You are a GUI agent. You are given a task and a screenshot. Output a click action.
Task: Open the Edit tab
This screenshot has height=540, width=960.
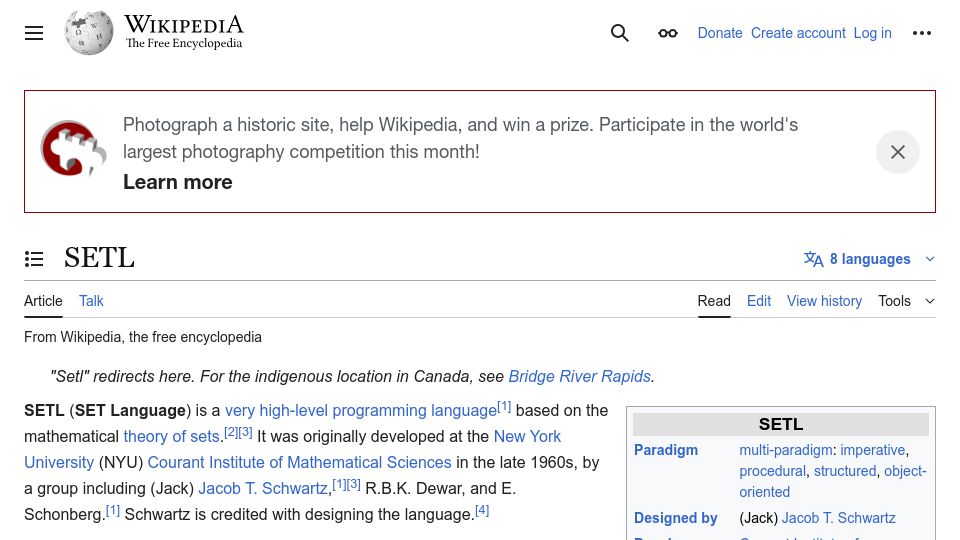coord(759,301)
